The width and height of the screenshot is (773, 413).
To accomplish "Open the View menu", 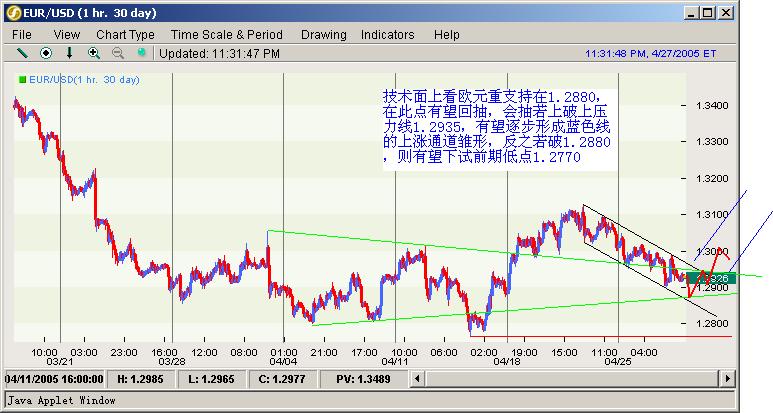I will click(67, 34).
